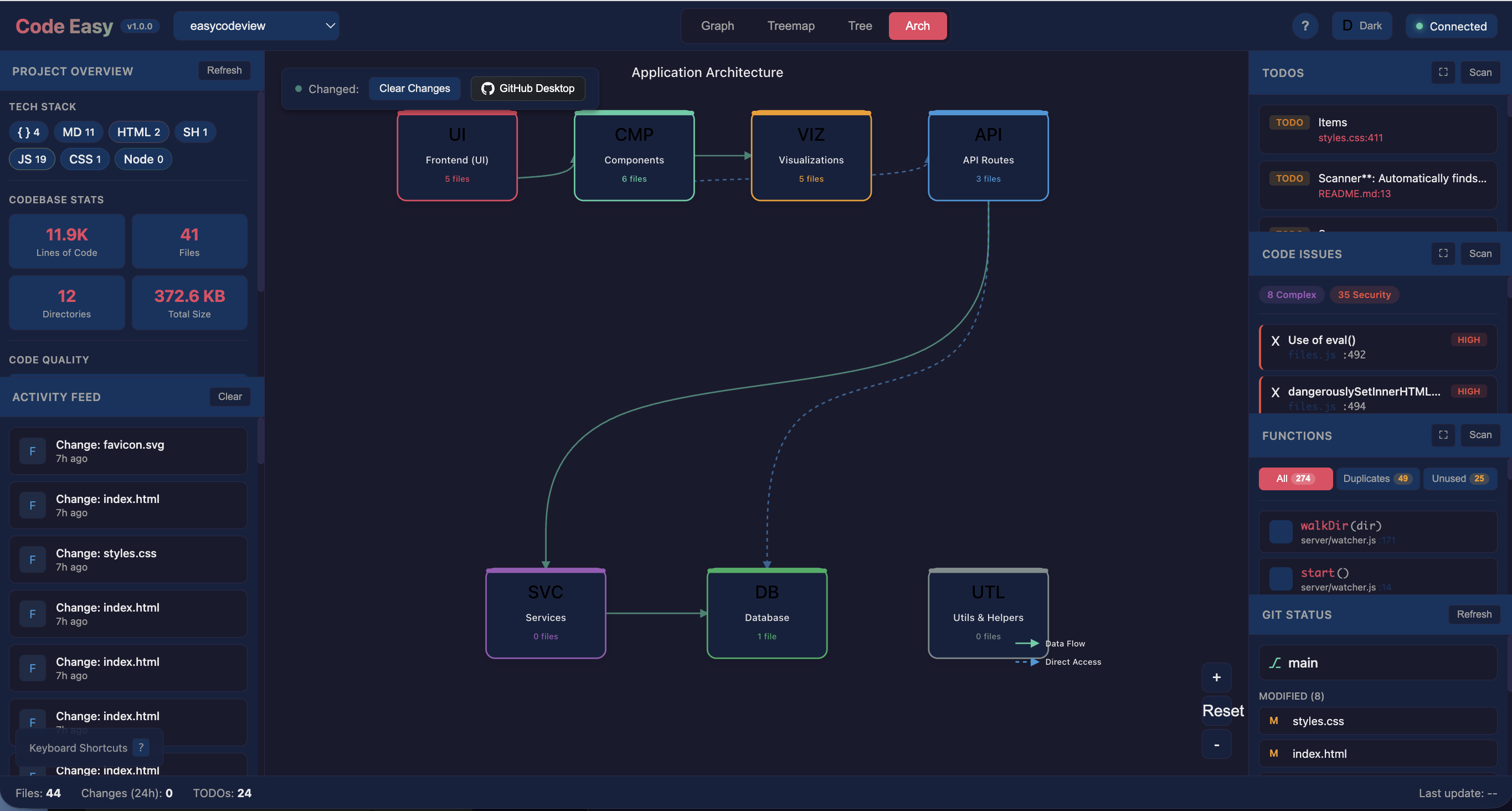This screenshot has width=1512, height=811.
Task: Expand the FUNCTIONS panel fullscreen icon
Action: (x=1443, y=435)
